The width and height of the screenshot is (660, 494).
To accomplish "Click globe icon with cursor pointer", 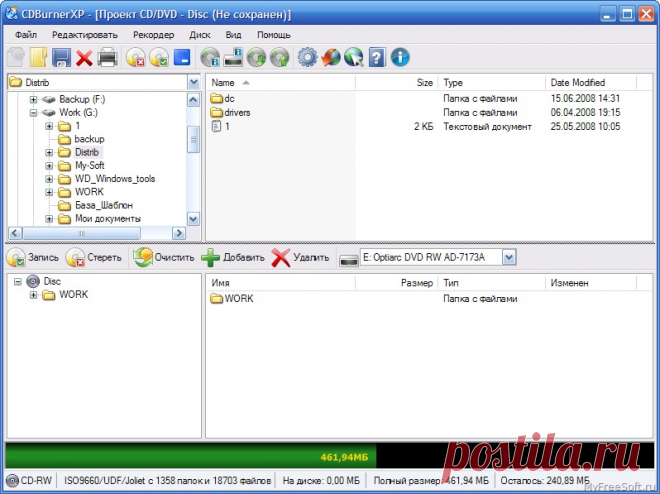I will pyautogui.click(x=354, y=57).
